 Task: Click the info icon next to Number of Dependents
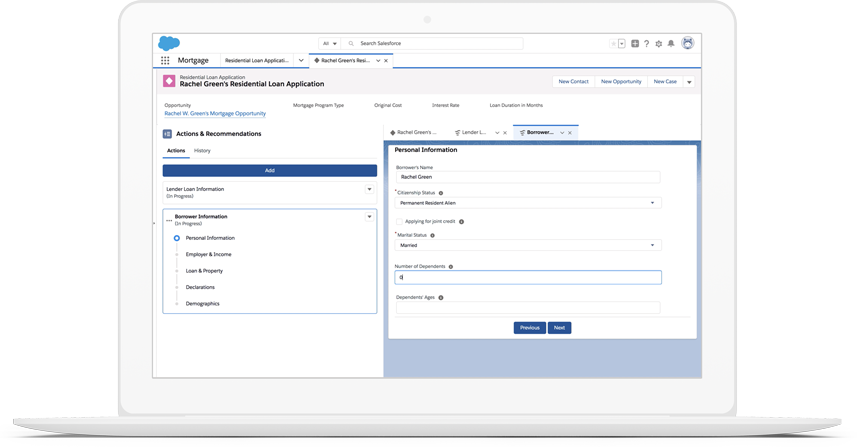coord(451,267)
